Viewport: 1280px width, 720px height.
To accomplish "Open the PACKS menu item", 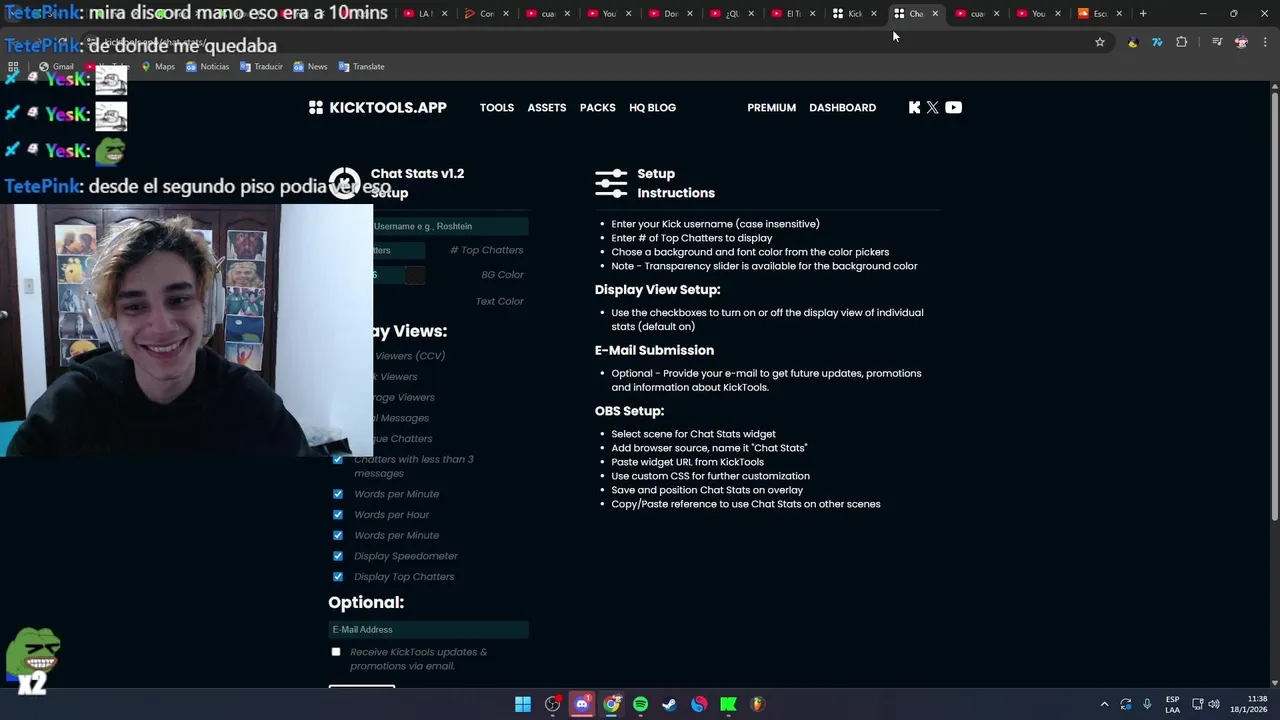I will (598, 107).
